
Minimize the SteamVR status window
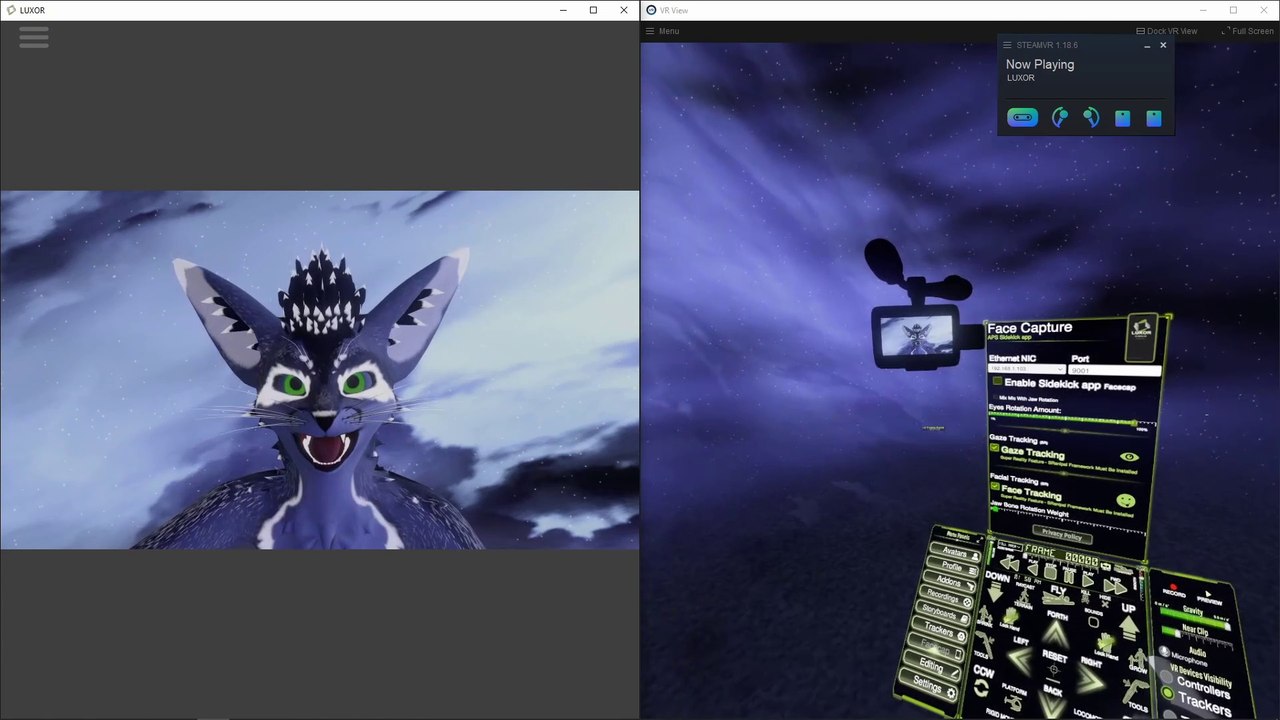pyautogui.click(x=1147, y=46)
